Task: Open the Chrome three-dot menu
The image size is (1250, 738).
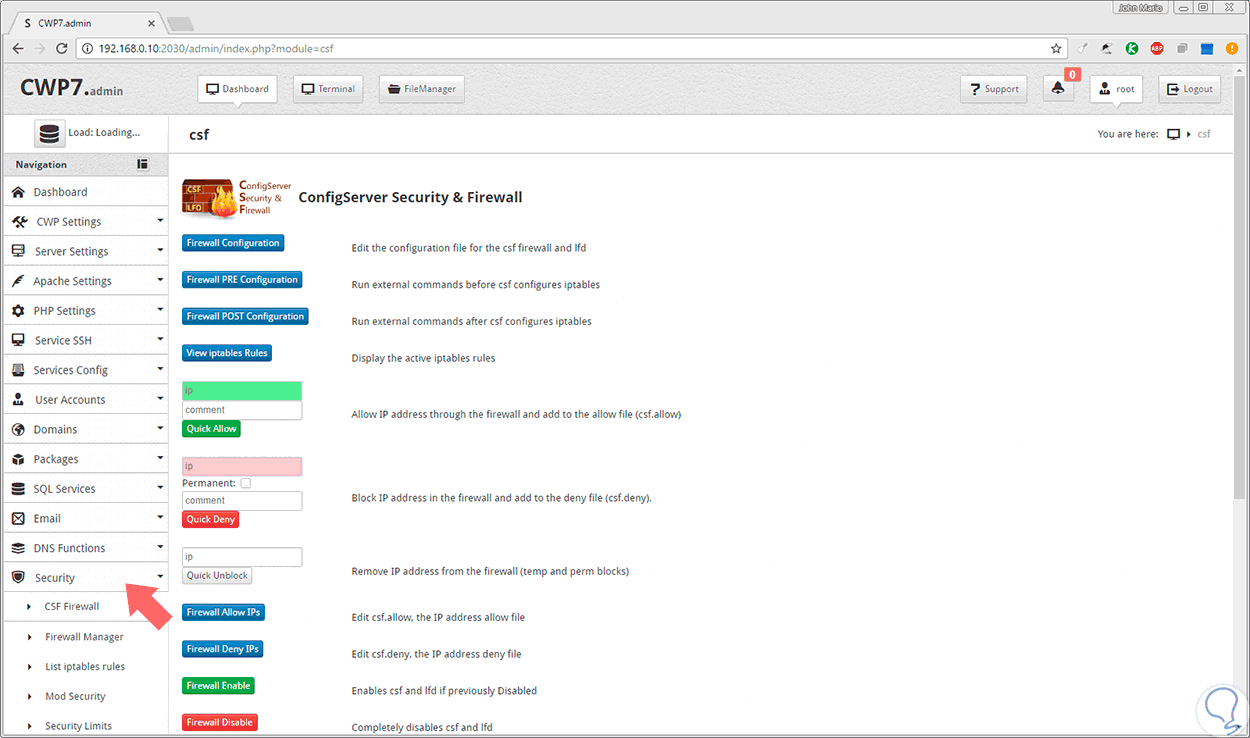Action: click(x=1233, y=48)
